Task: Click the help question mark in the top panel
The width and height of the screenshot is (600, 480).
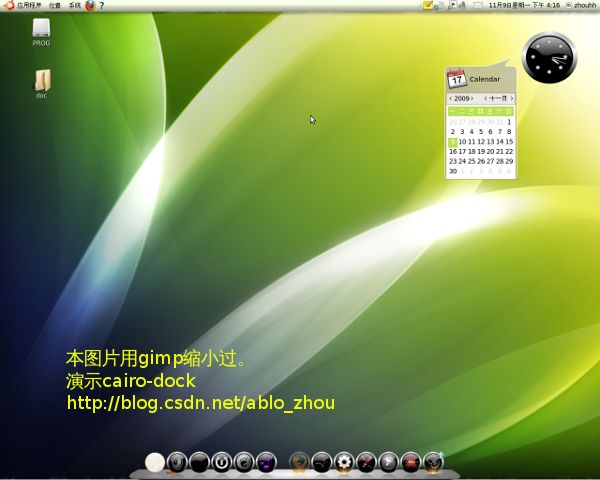Action: (x=101, y=6)
